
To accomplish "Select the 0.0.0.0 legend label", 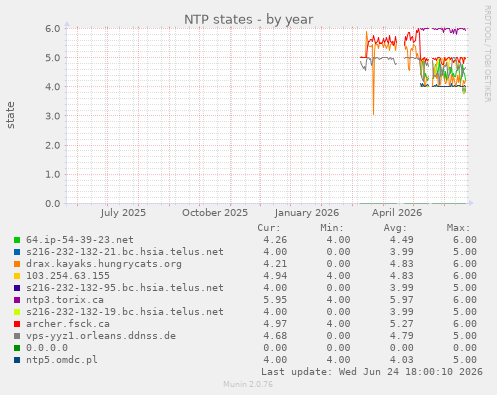I will click(47, 348).
